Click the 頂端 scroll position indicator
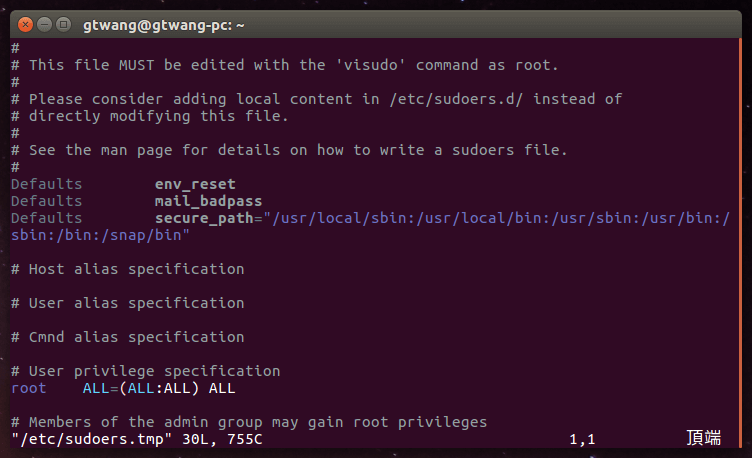752x458 pixels. (x=703, y=438)
